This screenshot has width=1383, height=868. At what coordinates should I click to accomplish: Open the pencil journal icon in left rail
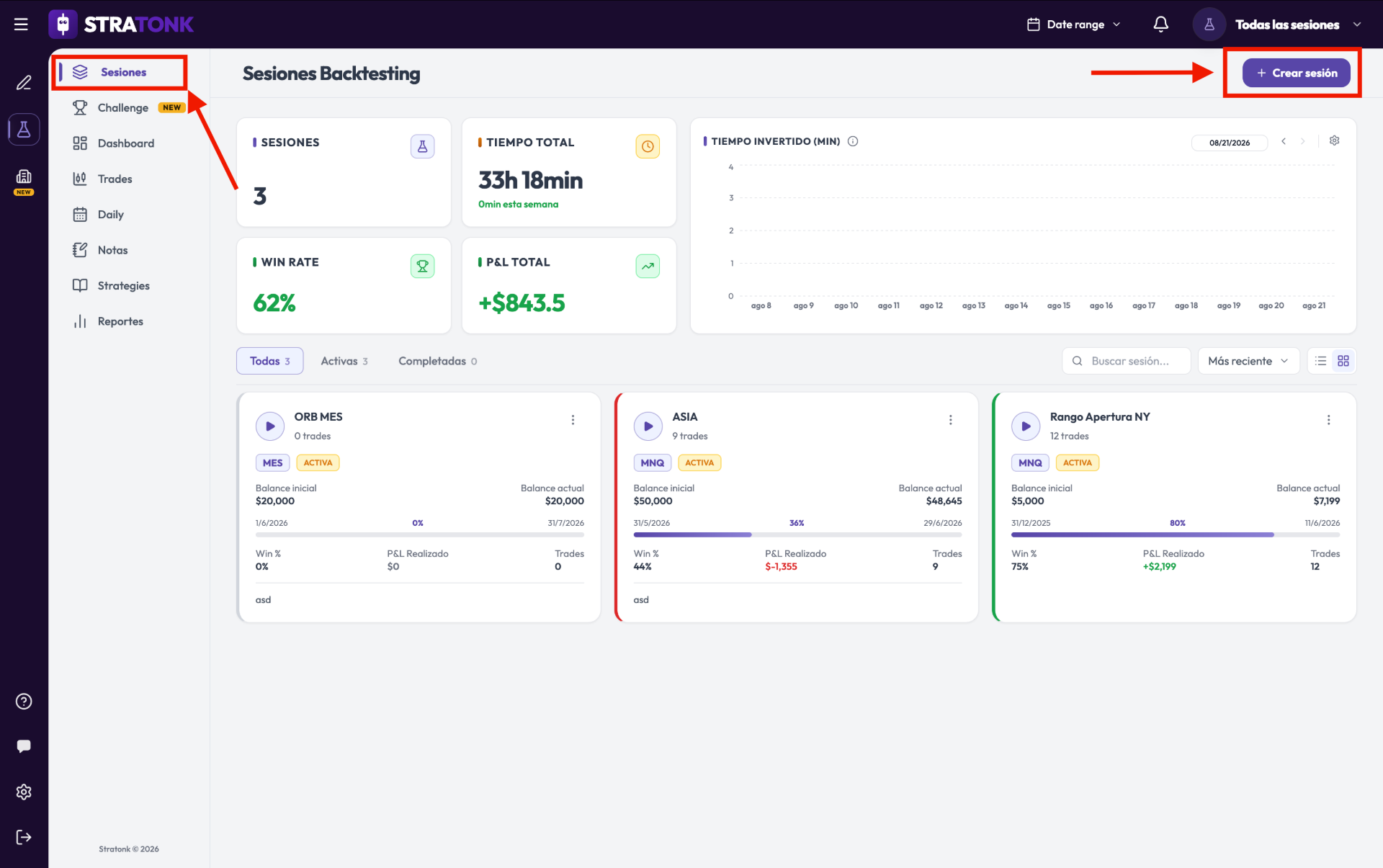(24, 83)
